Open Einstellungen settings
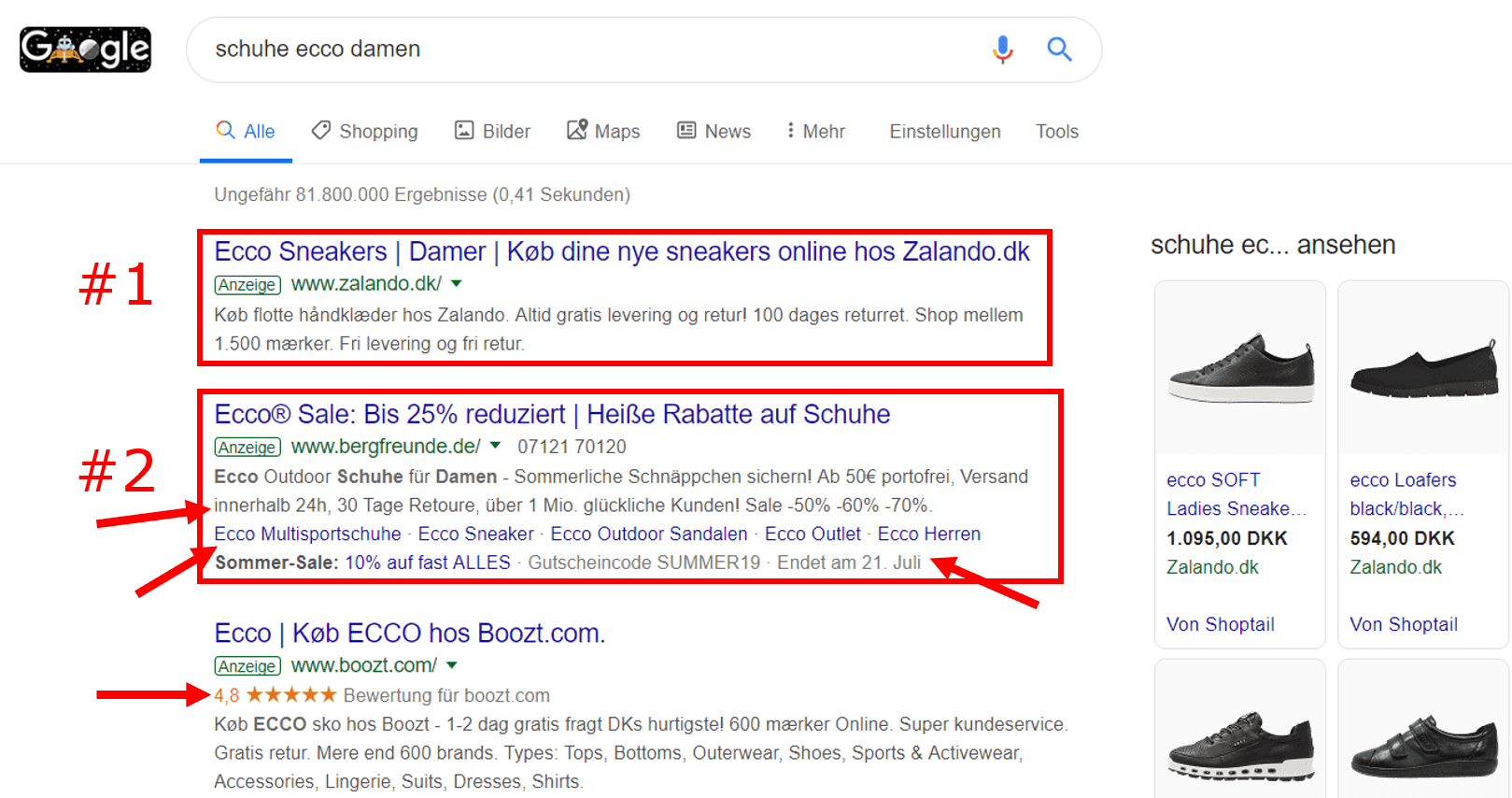Image resolution: width=1512 pixels, height=798 pixels. click(944, 132)
